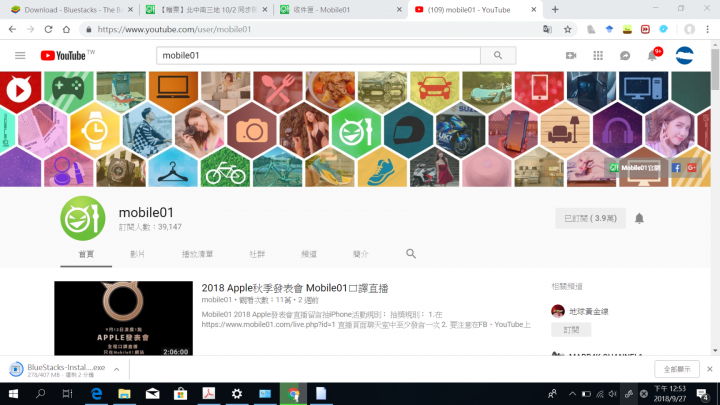
Task: Select the 首頁 channel tab
Action: pos(86,254)
